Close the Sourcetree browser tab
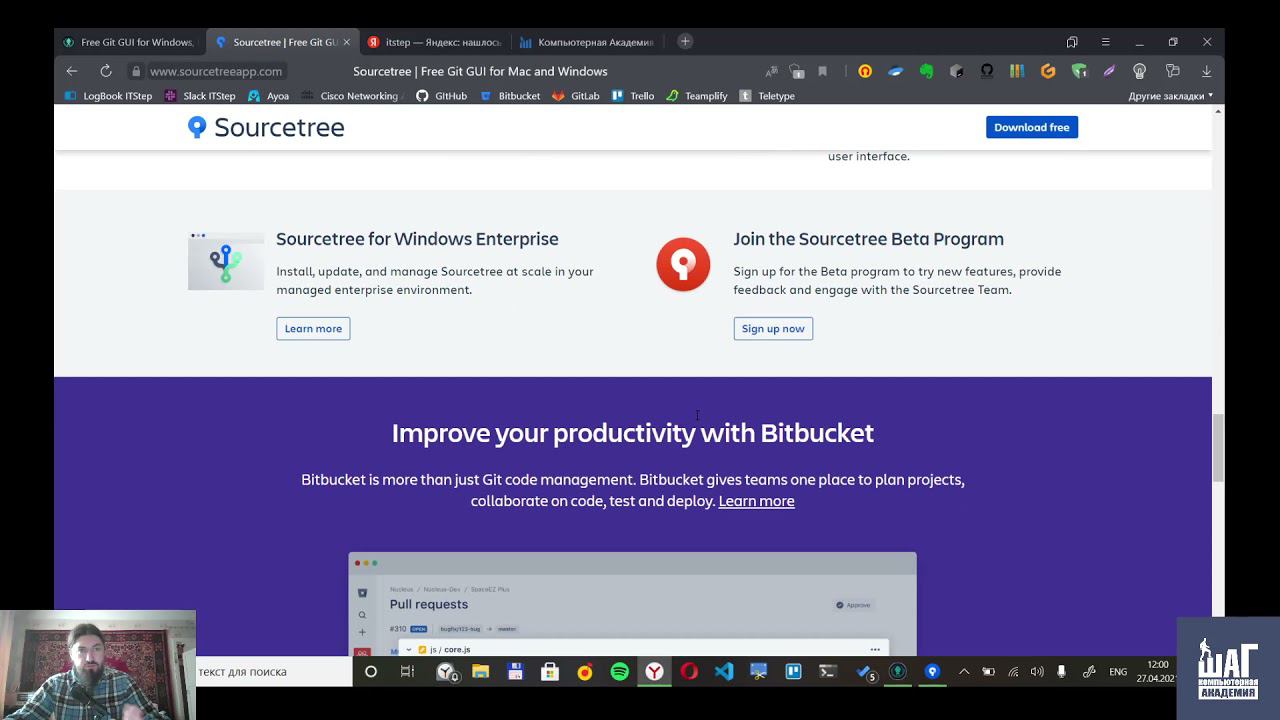The image size is (1280, 720). [347, 42]
